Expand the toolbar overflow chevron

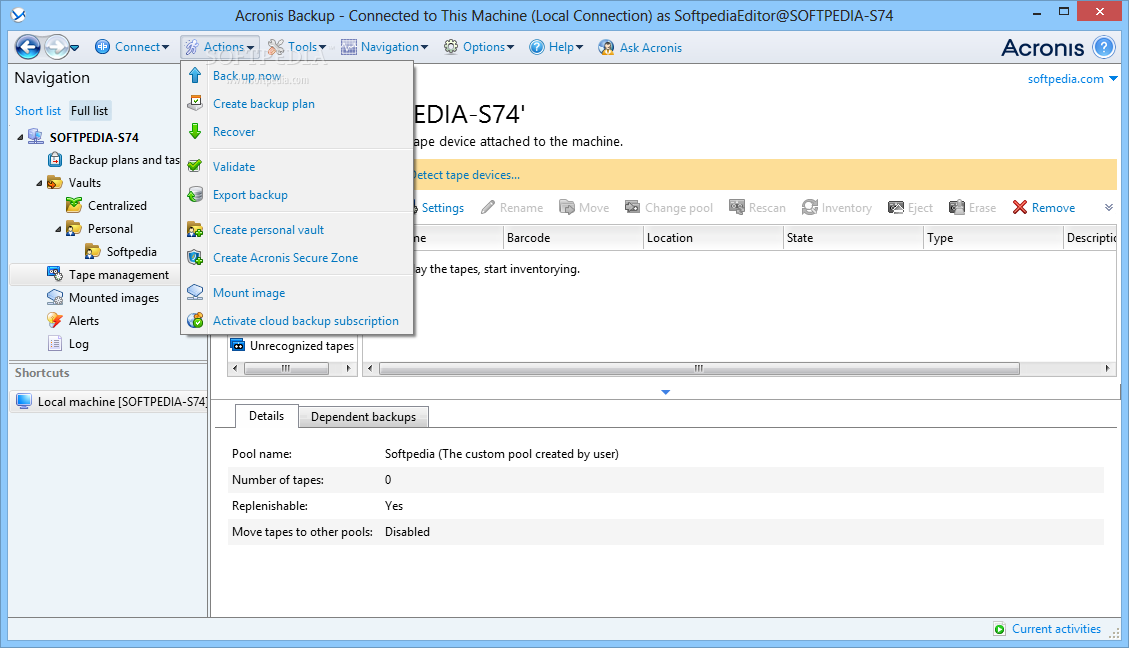click(x=1109, y=207)
